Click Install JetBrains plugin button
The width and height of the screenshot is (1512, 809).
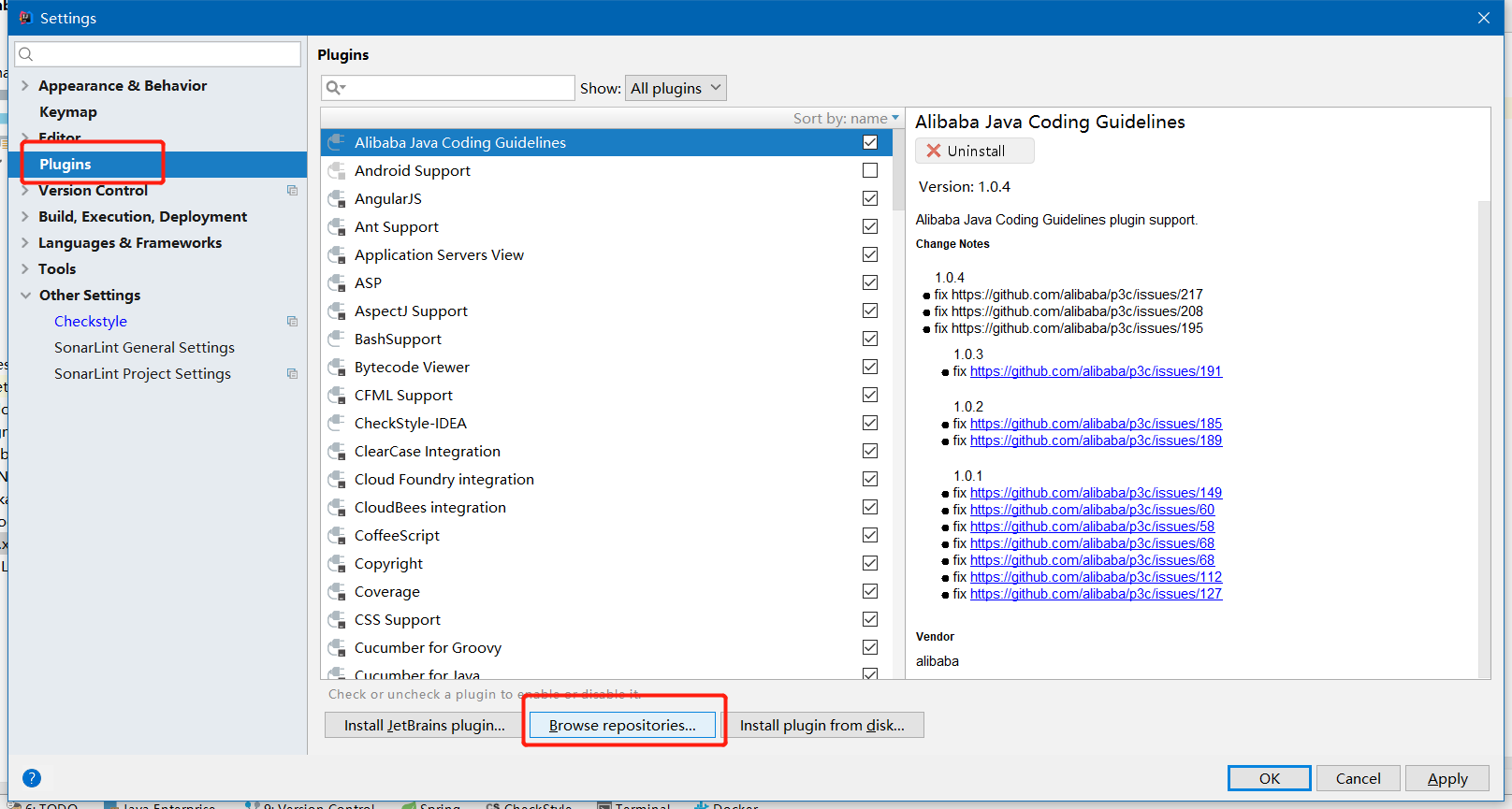[x=425, y=725]
